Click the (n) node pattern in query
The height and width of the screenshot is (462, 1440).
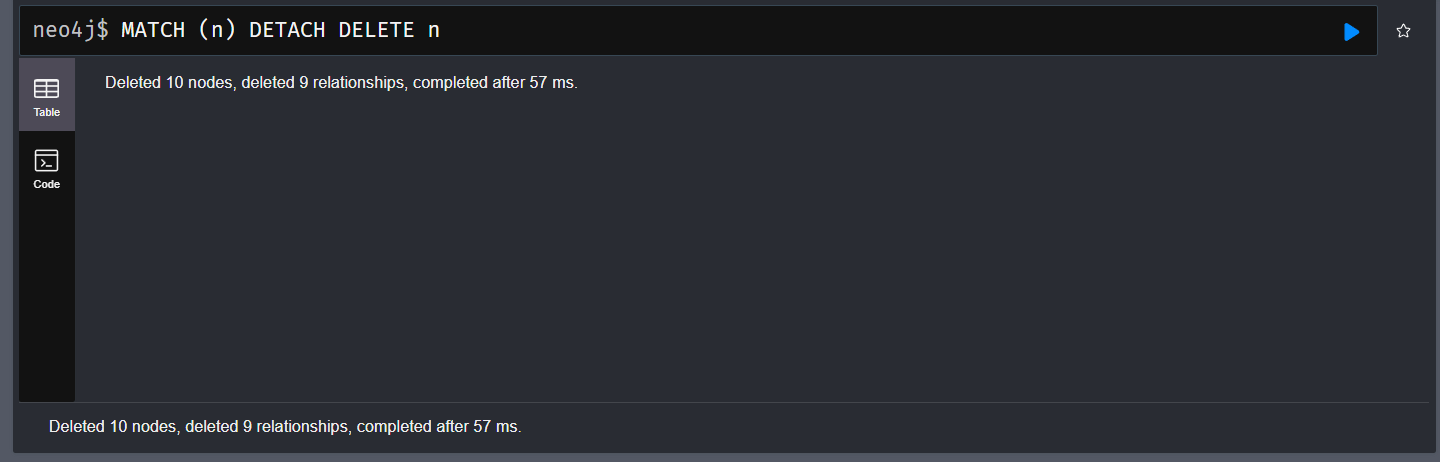point(217,30)
